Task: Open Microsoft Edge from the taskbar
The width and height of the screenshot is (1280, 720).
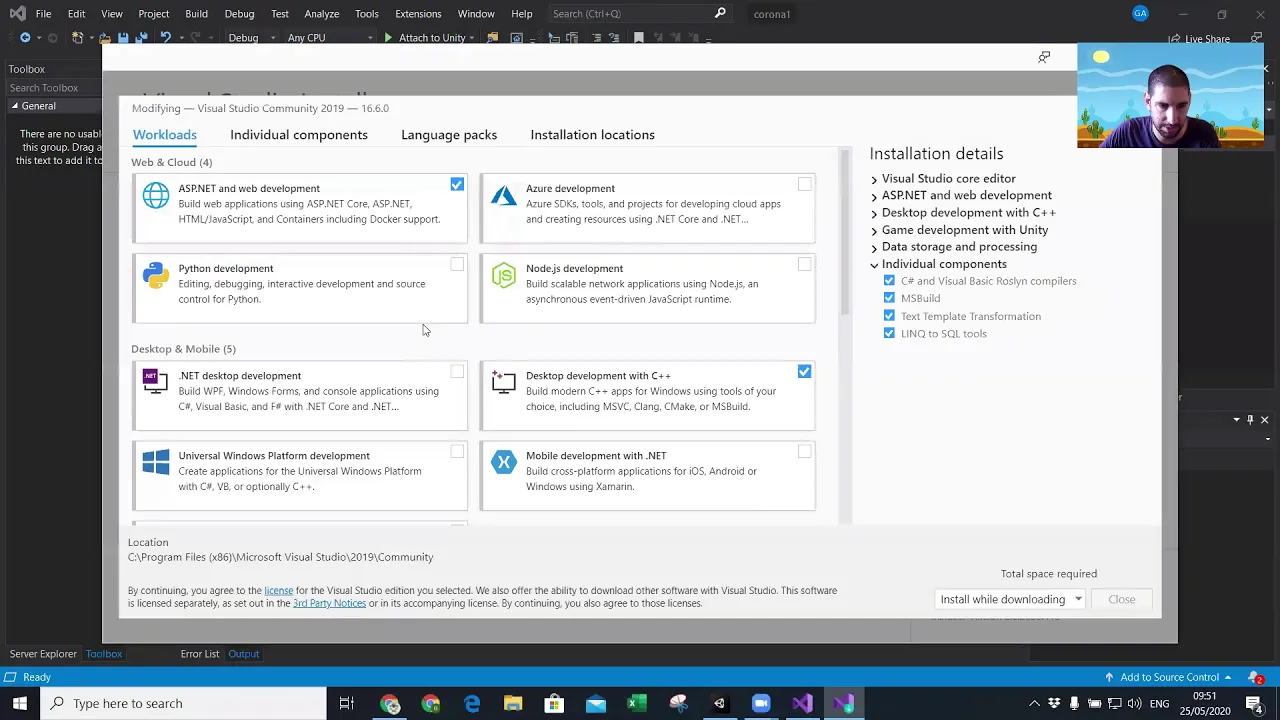Action: (x=472, y=703)
